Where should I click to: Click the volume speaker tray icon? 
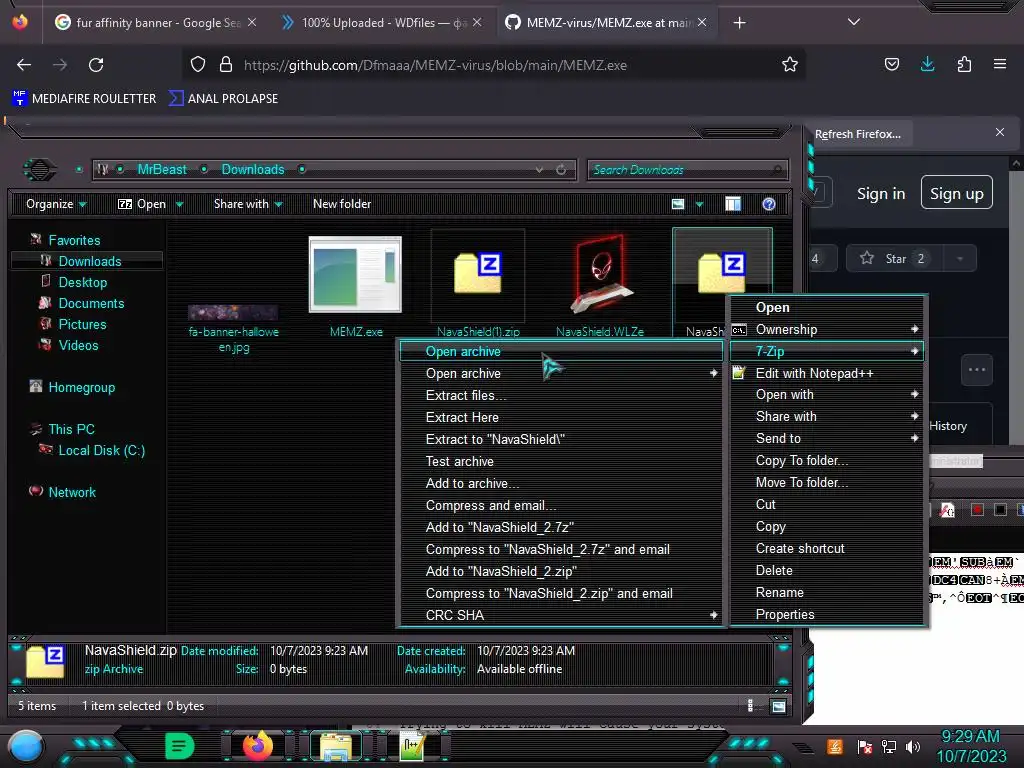913,746
